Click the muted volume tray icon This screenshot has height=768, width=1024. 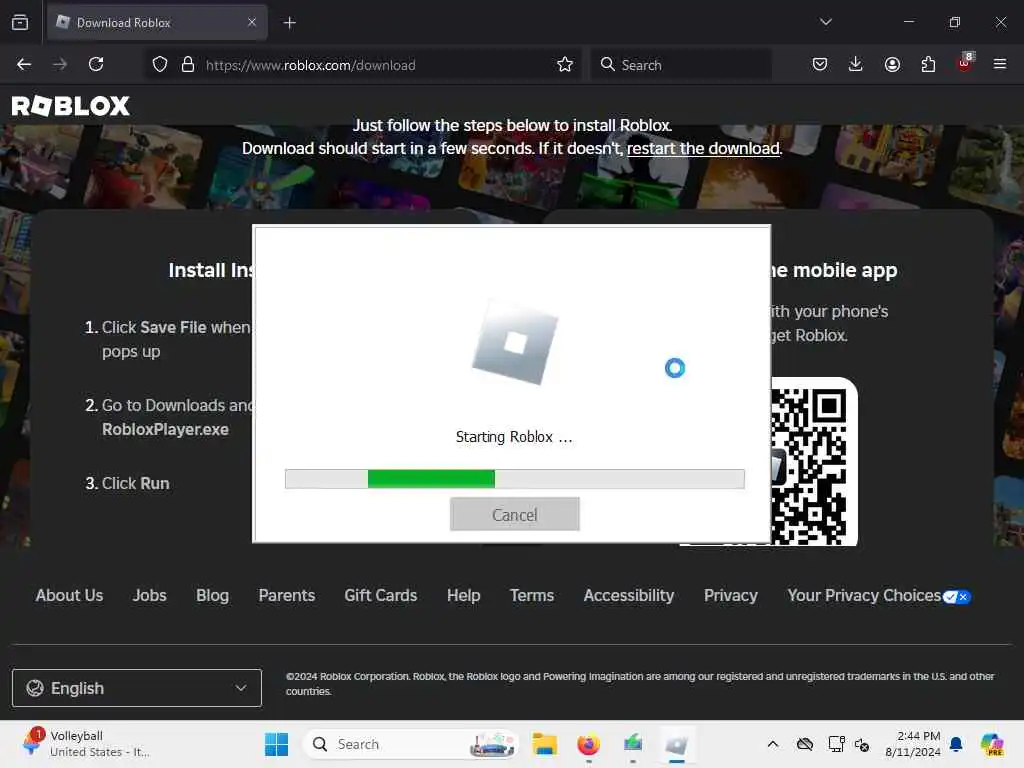(862, 744)
